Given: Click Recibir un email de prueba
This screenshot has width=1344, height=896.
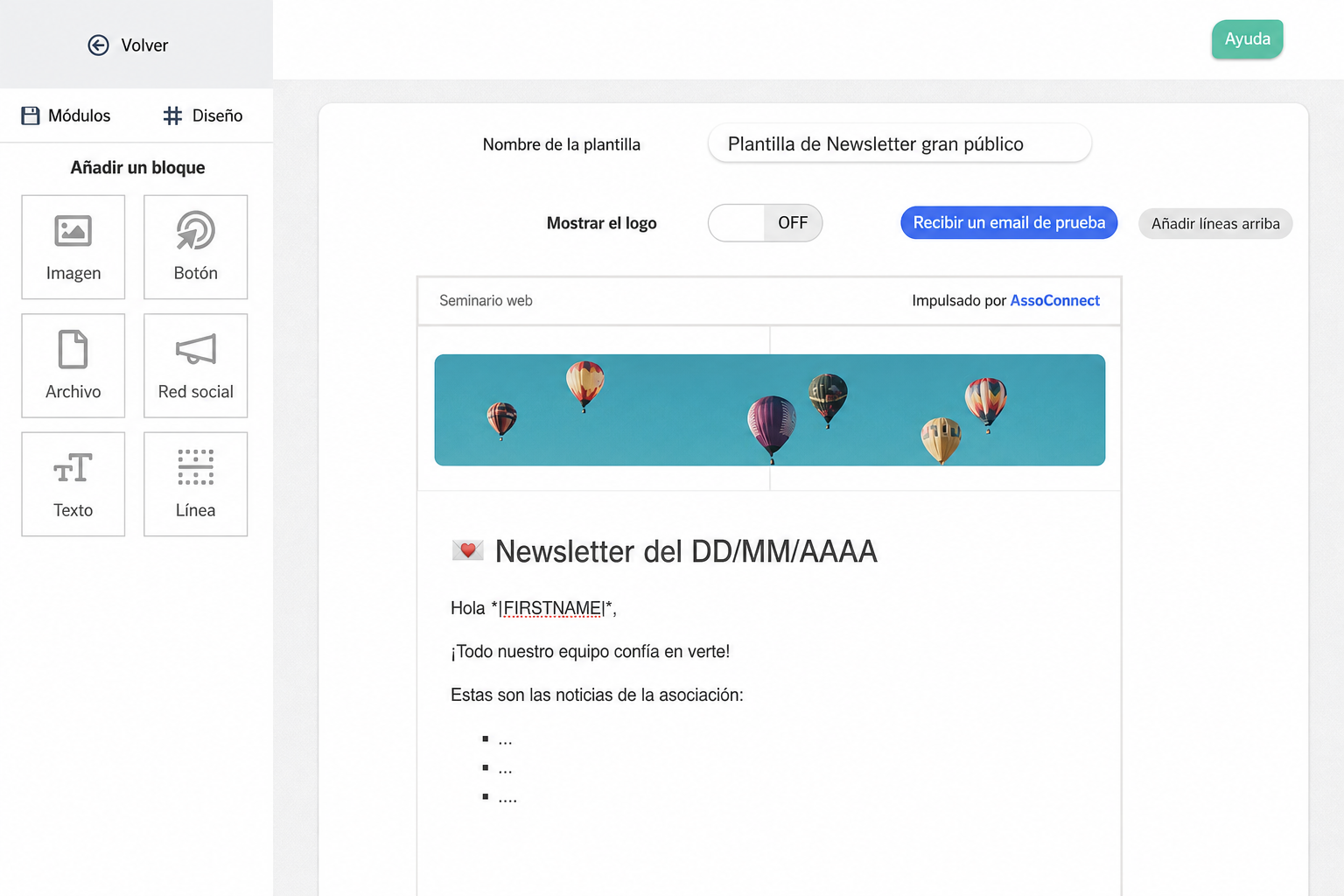Looking at the screenshot, I should click(1009, 223).
